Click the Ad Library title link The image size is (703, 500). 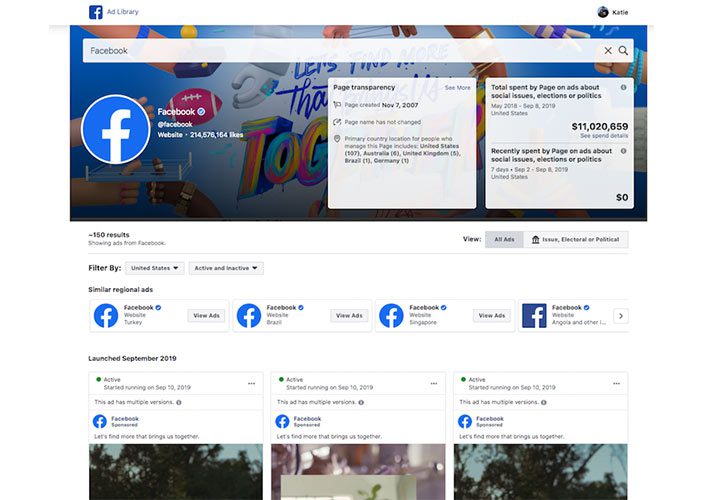click(122, 12)
